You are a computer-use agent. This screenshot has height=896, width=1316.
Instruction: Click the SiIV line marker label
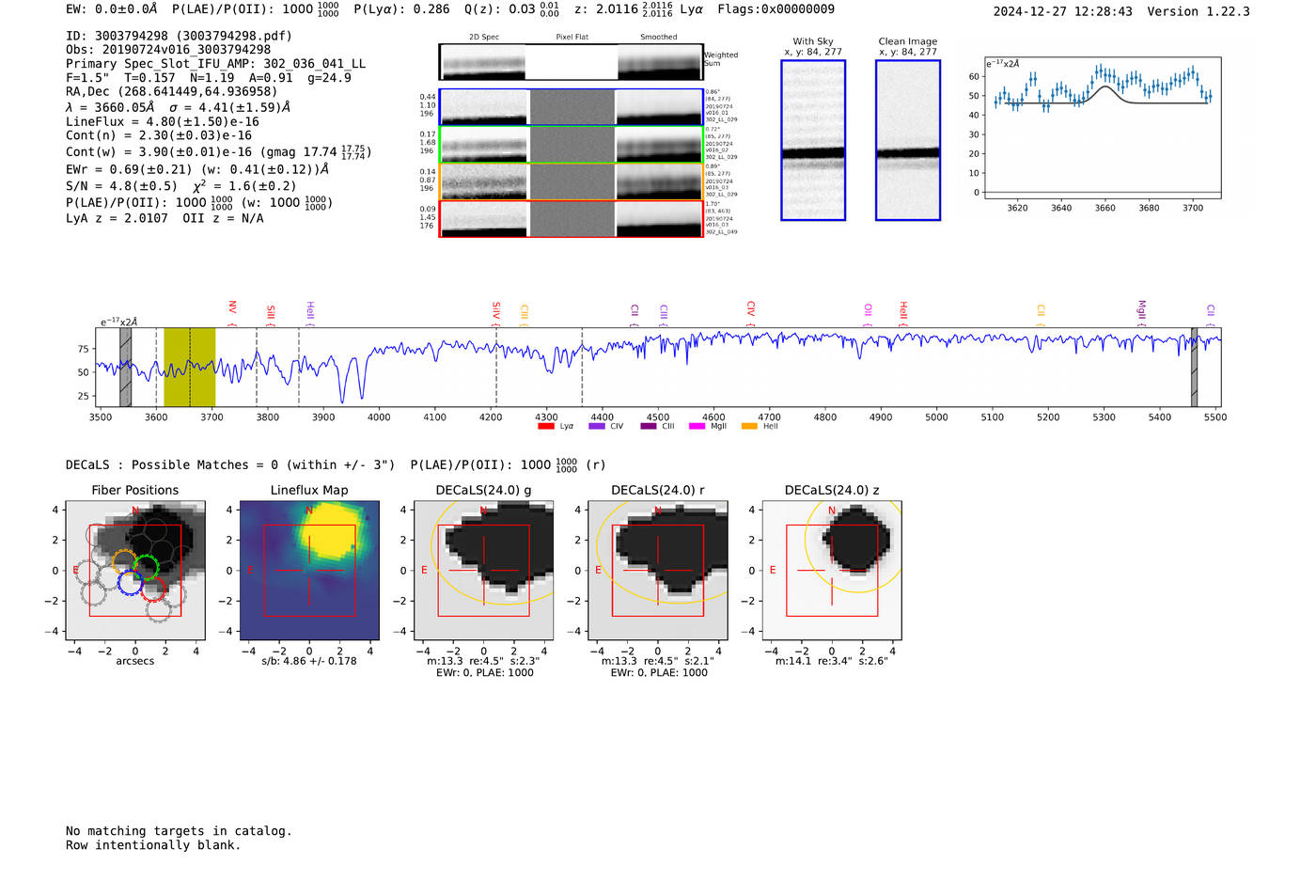coord(496,311)
